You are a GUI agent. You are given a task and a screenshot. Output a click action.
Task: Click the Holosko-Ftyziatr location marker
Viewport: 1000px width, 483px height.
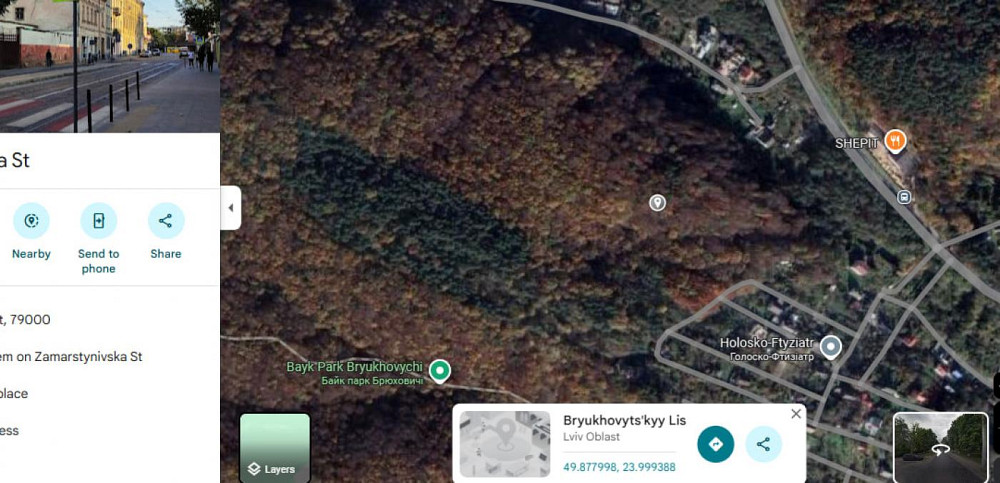[830, 348]
